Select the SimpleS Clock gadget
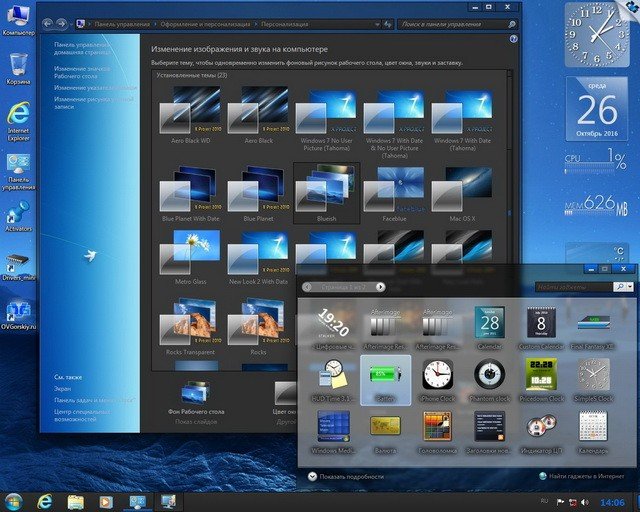Screen dimensions: 640x512 pyautogui.click(x=593, y=380)
